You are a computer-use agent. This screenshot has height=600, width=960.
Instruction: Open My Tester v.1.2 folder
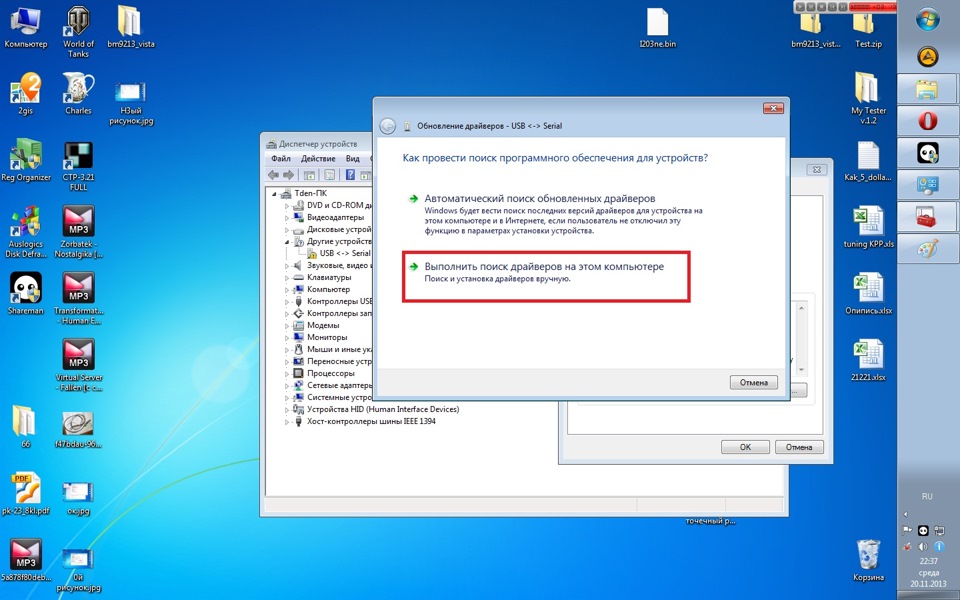click(868, 98)
